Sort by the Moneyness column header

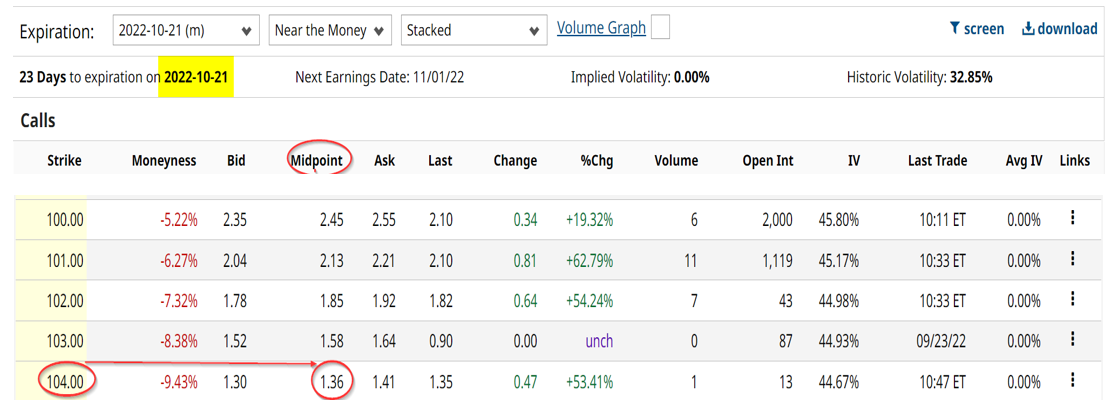click(164, 160)
